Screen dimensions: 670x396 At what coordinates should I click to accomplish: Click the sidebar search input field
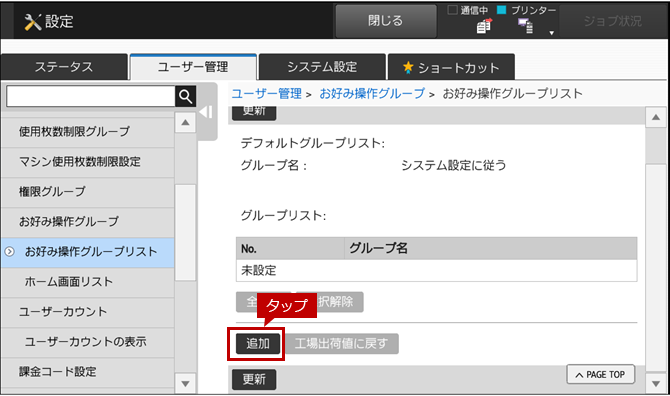[x=91, y=97]
